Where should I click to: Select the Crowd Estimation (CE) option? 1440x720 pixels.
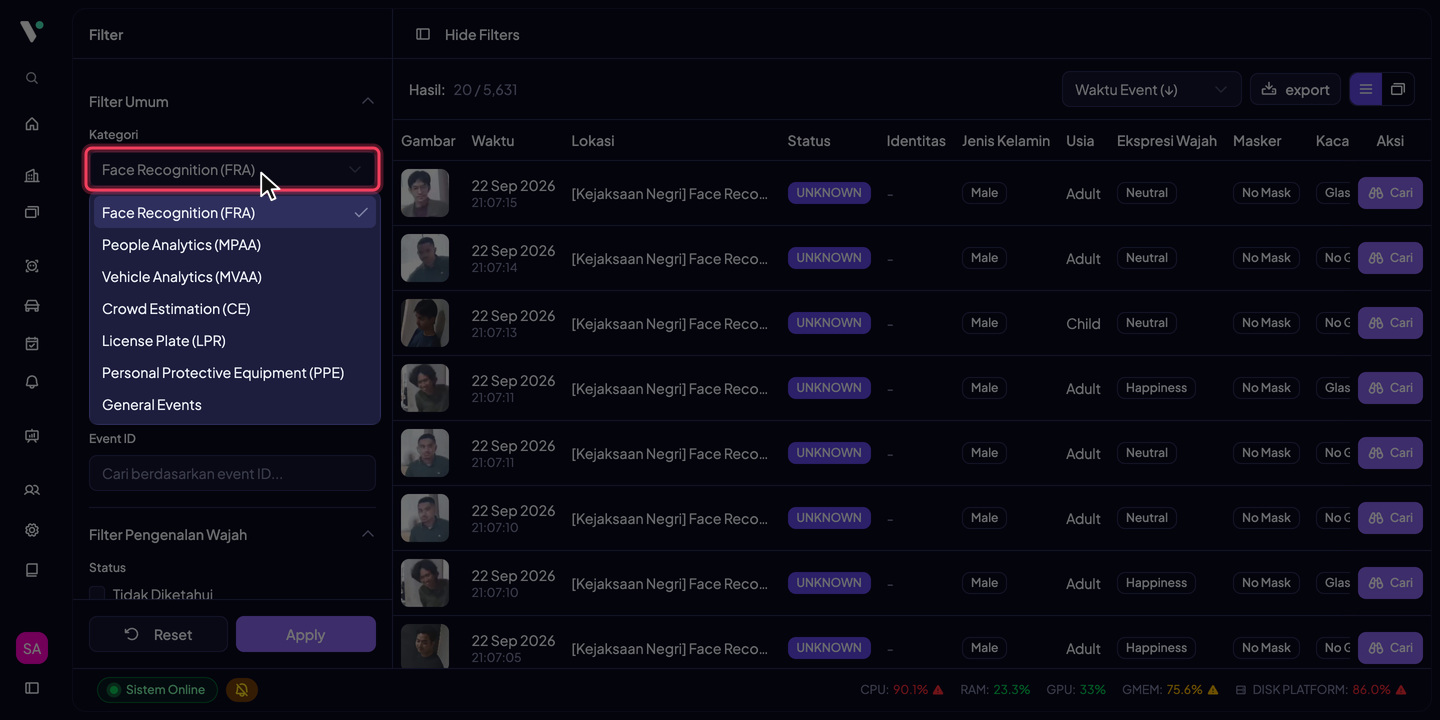click(x=235, y=308)
